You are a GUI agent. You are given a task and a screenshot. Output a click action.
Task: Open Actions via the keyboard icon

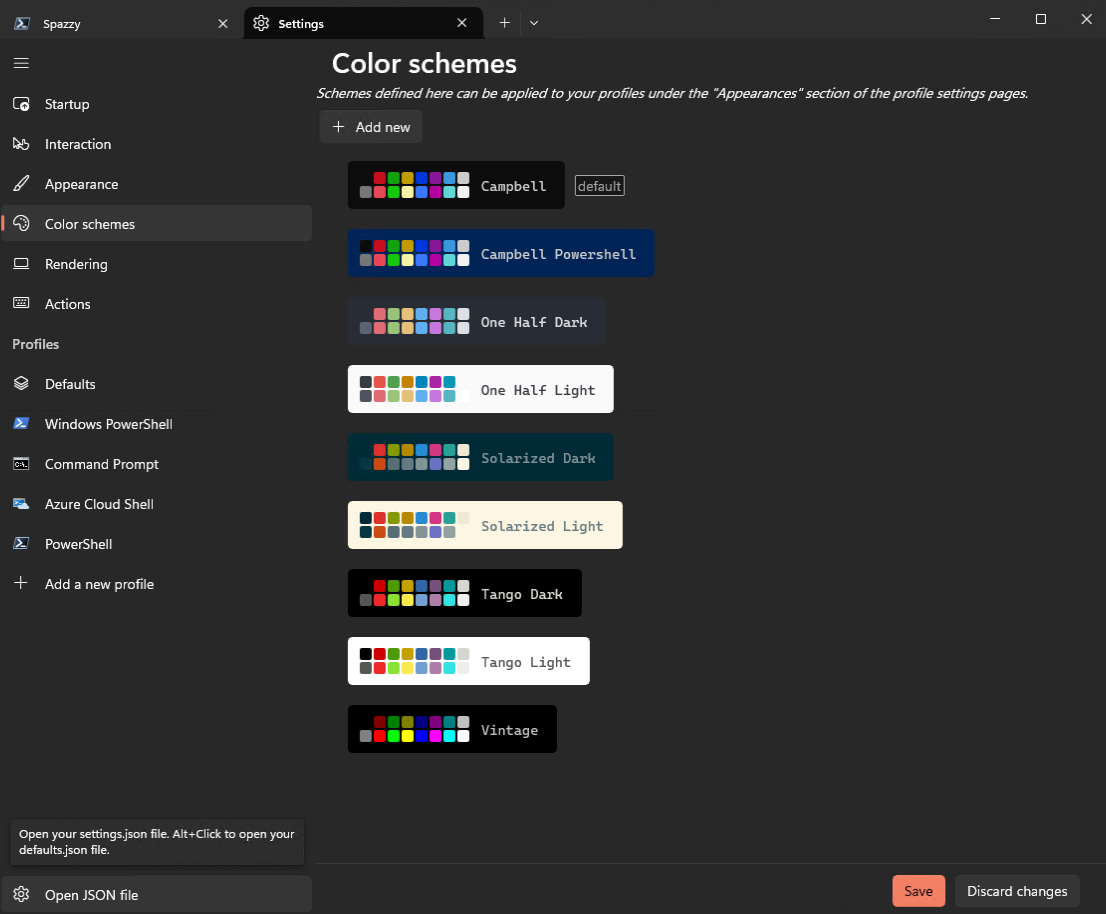(x=21, y=304)
